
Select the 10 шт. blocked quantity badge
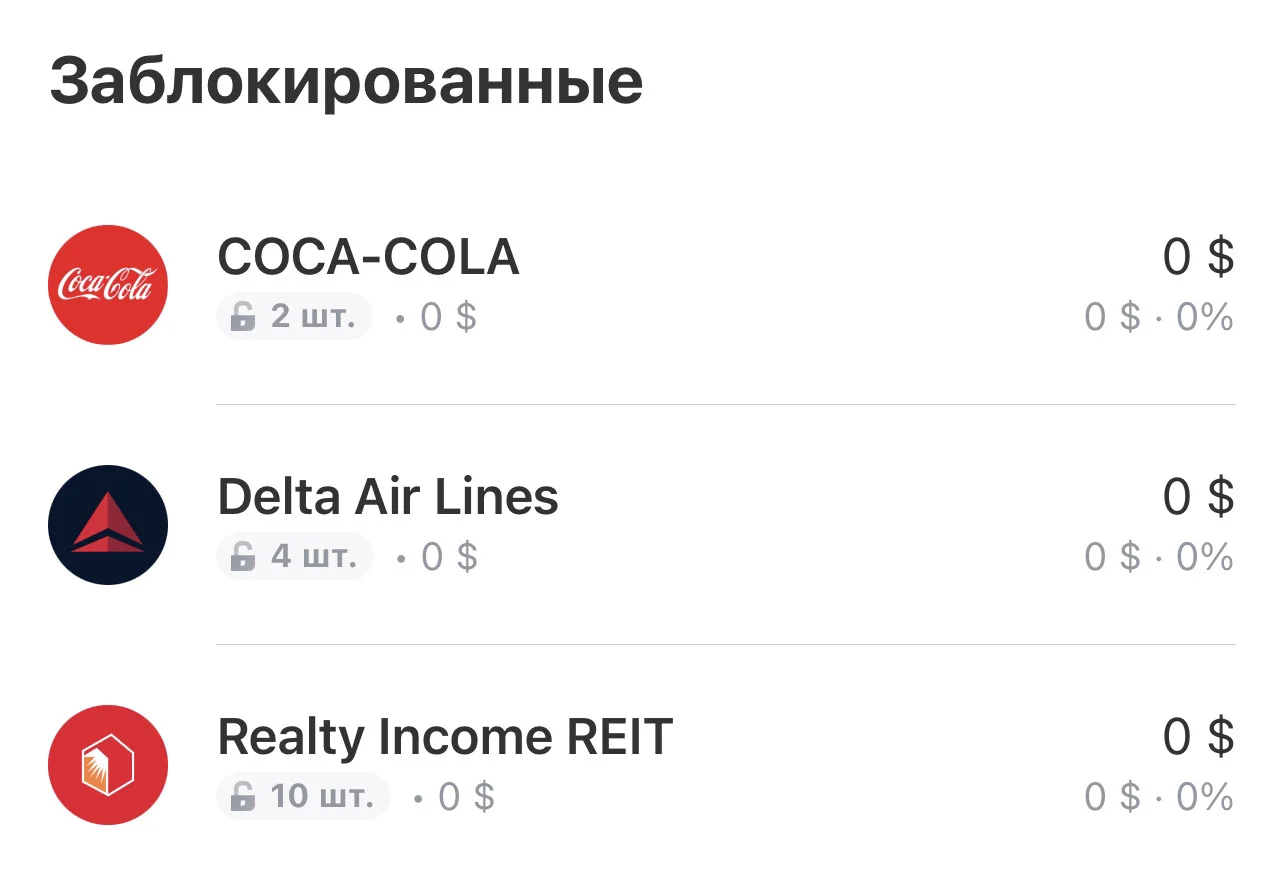(303, 797)
